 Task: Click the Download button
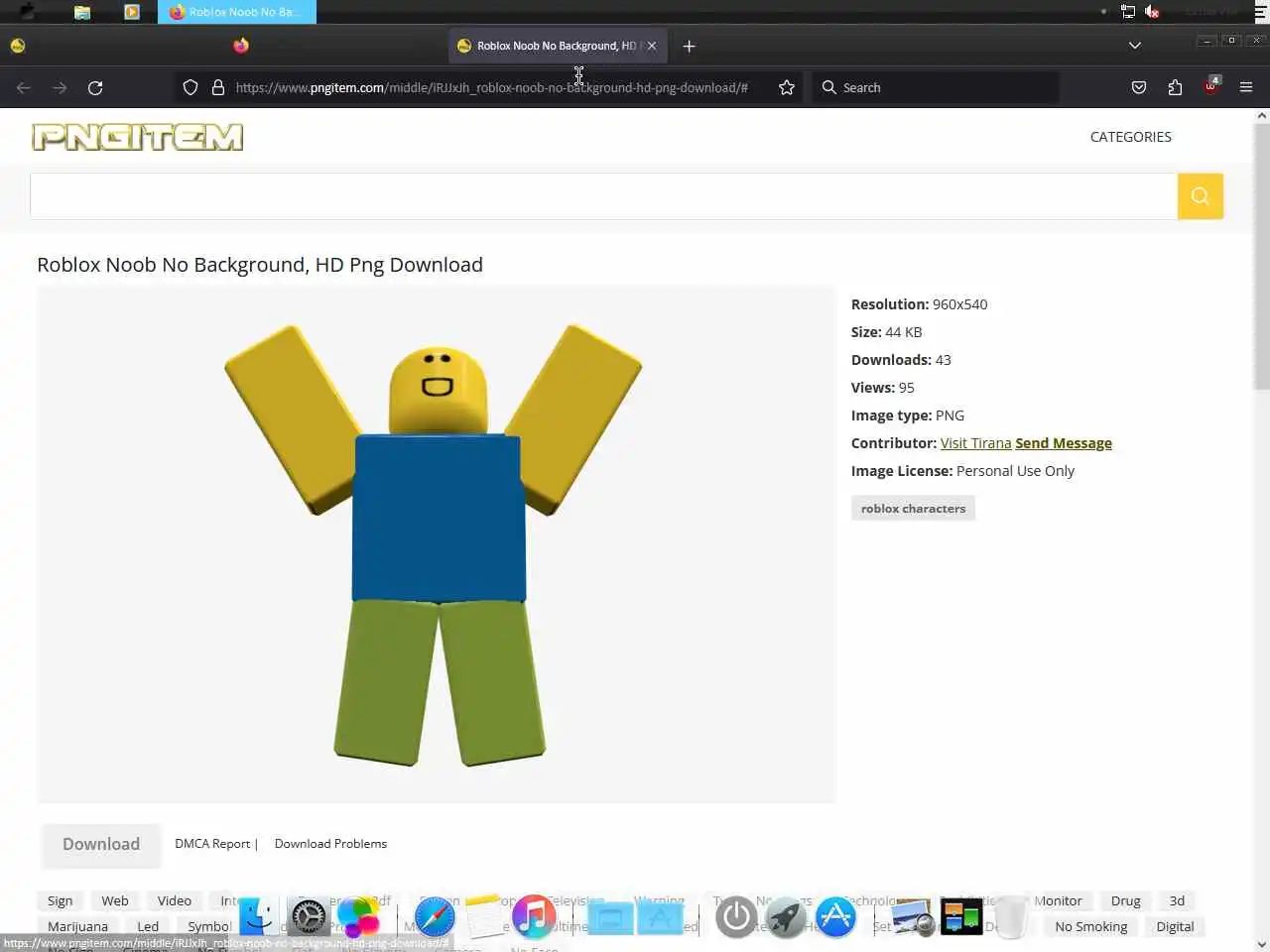tap(101, 844)
